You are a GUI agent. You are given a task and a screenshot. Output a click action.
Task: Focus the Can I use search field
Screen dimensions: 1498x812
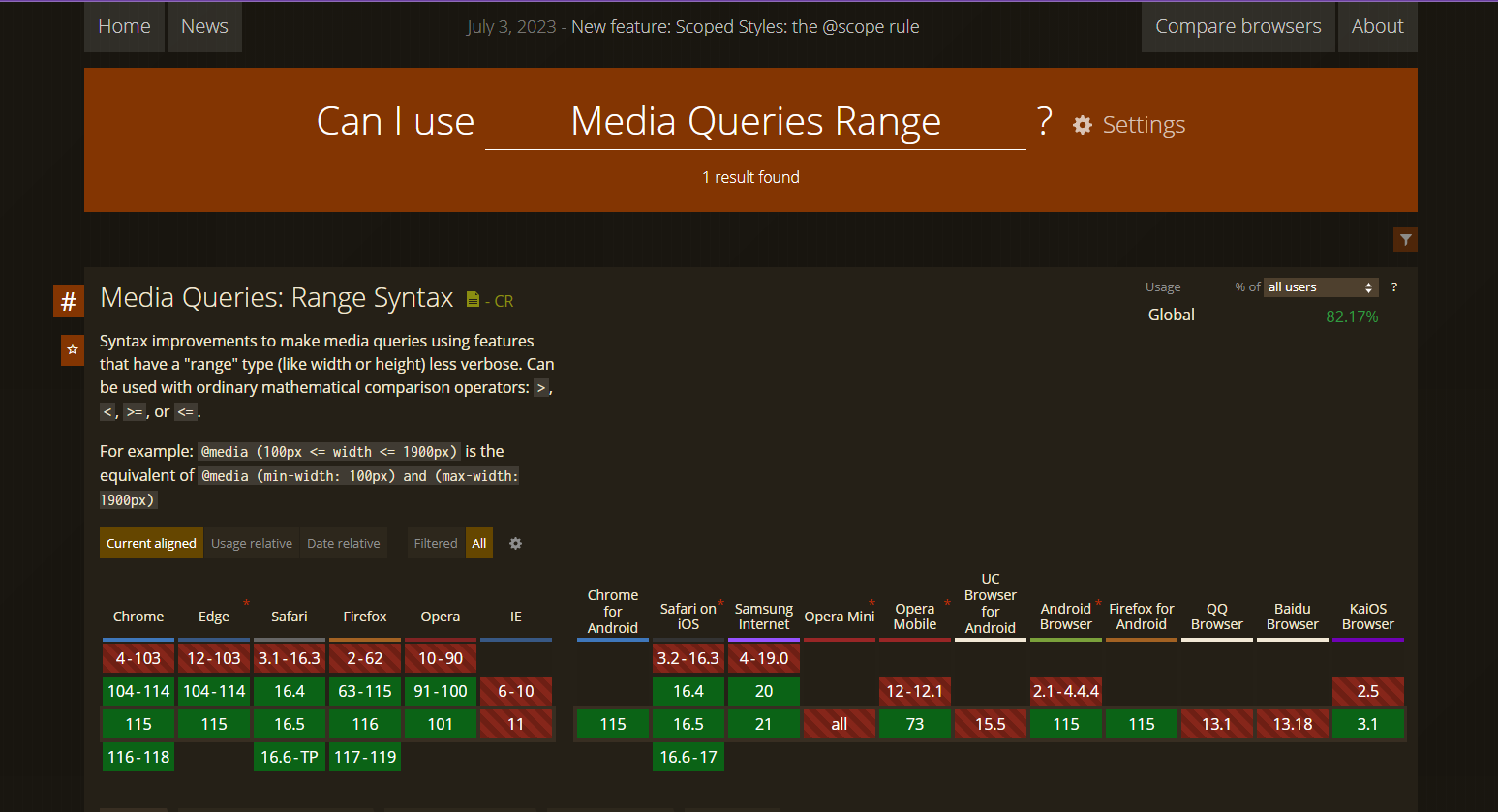click(755, 123)
